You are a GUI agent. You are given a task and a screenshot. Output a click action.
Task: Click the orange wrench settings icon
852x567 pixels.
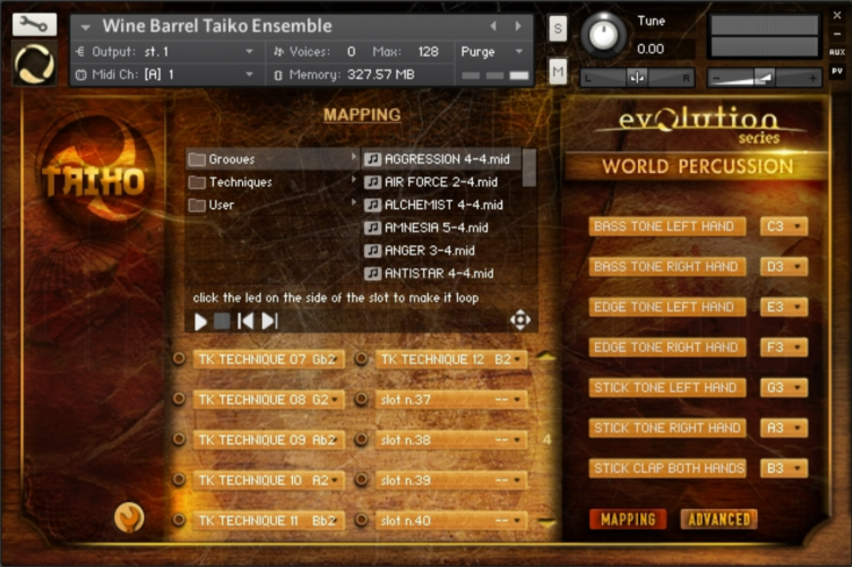[129, 517]
